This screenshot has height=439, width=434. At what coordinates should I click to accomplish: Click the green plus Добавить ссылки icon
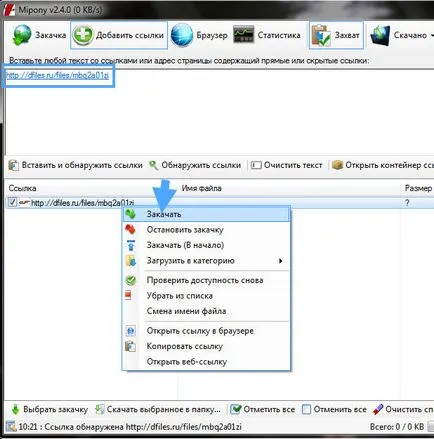[83, 35]
